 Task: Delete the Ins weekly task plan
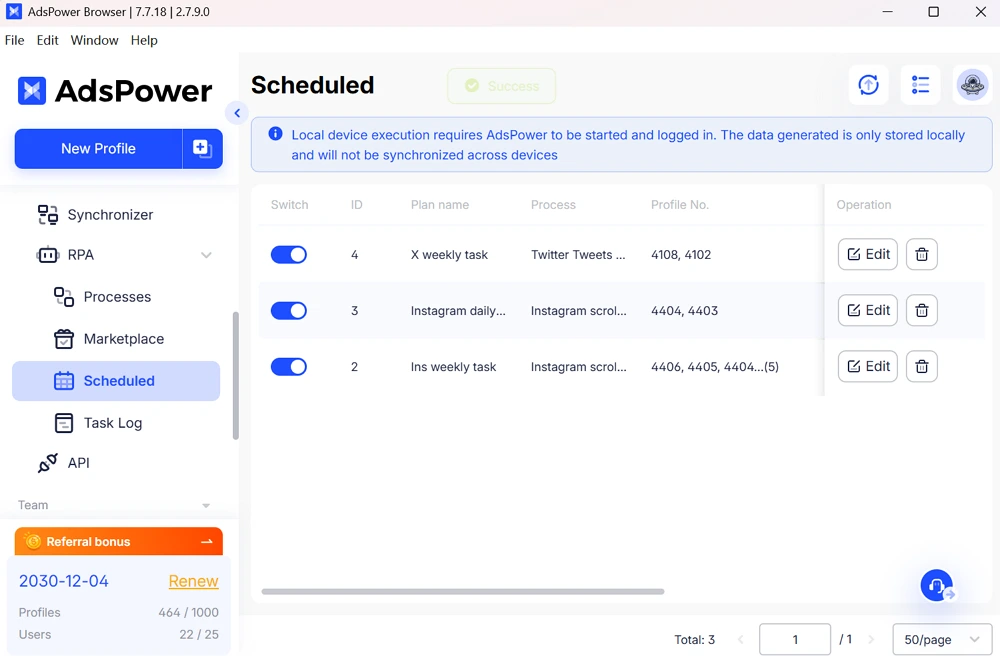coord(922,367)
